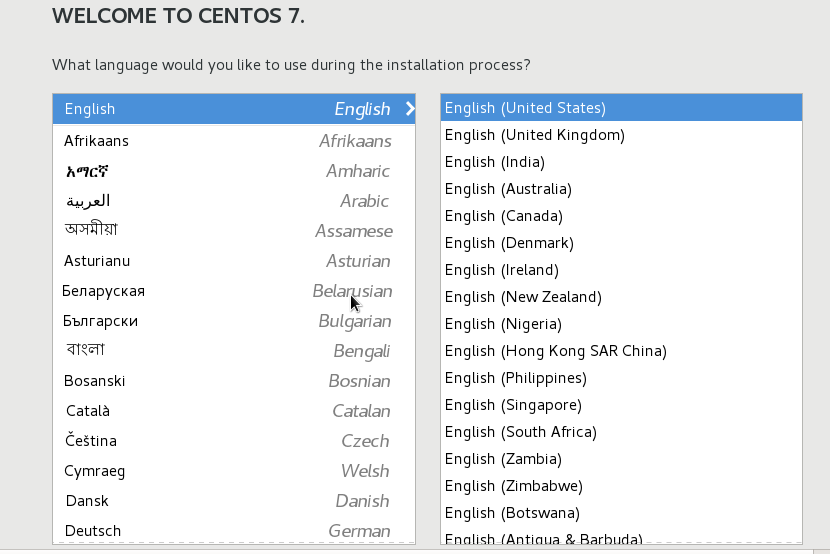This screenshot has height=554, width=830.
Task: Select English (Canada) locale
Action: point(621,216)
